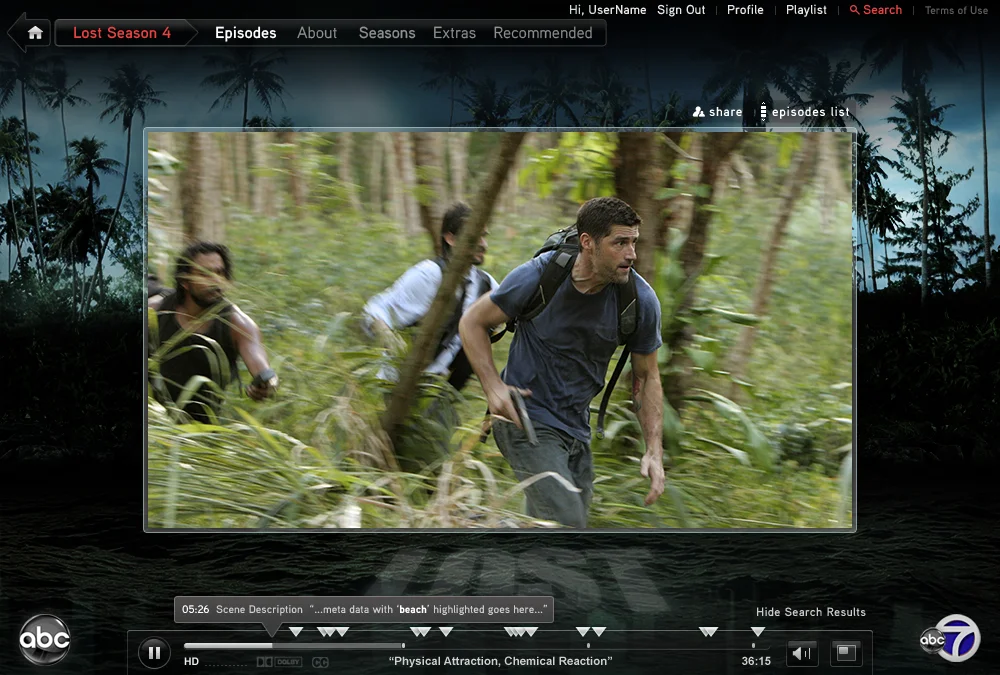
Task: Switch the player view with the window-mode icon
Action: click(846, 652)
